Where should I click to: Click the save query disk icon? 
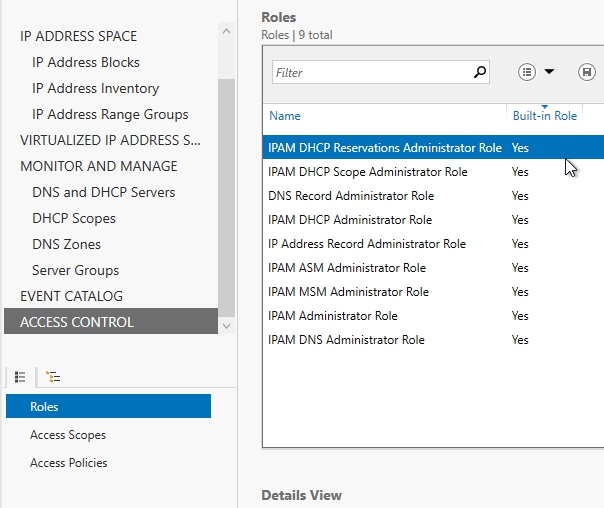coord(586,72)
